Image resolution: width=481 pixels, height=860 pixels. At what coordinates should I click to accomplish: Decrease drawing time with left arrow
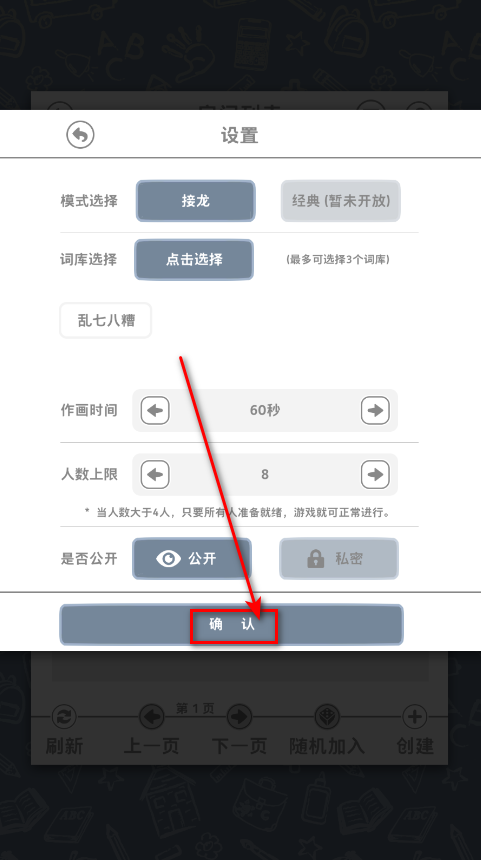coord(155,410)
